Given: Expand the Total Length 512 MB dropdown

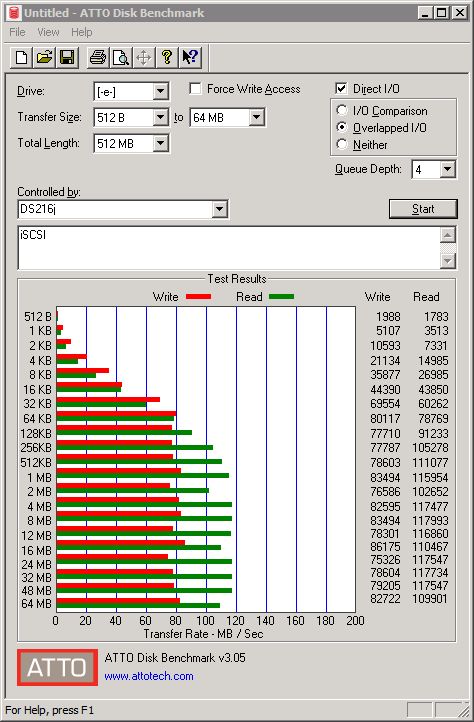Looking at the screenshot, I should (x=160, y=143).
